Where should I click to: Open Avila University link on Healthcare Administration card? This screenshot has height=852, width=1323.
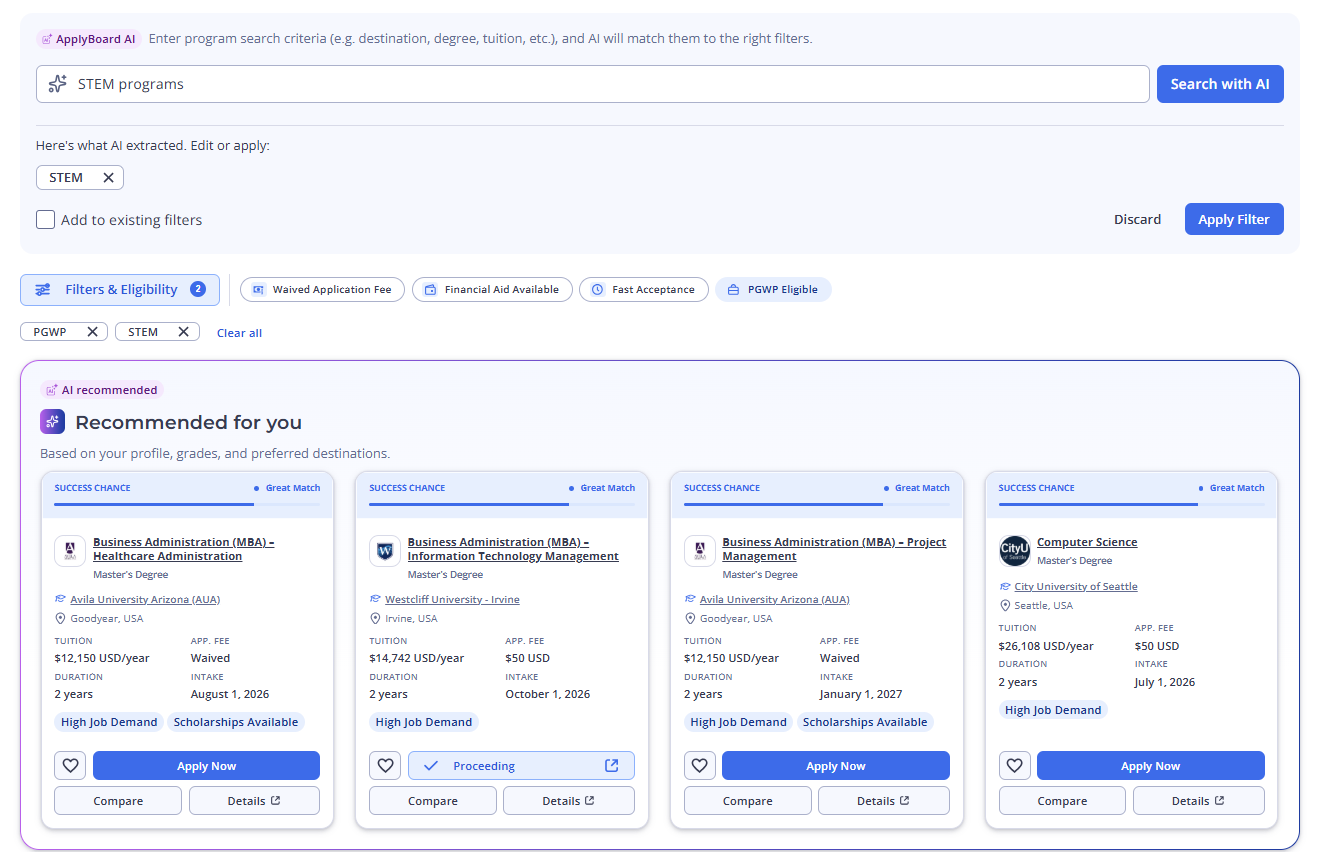(x=145, y=600)
